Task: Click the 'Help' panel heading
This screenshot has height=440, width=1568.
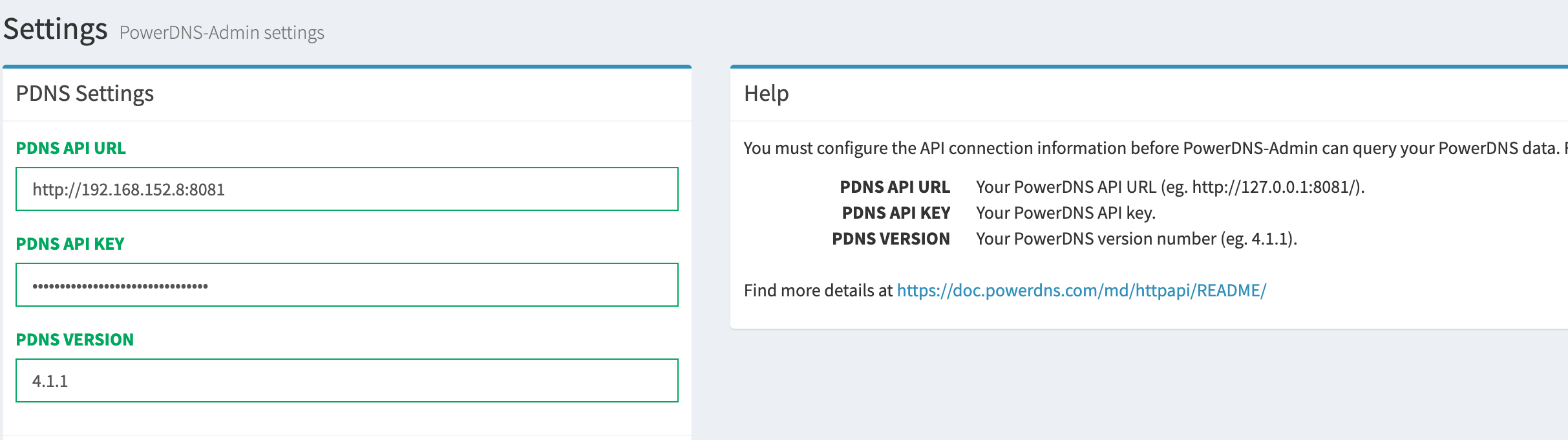Action: 766,94
